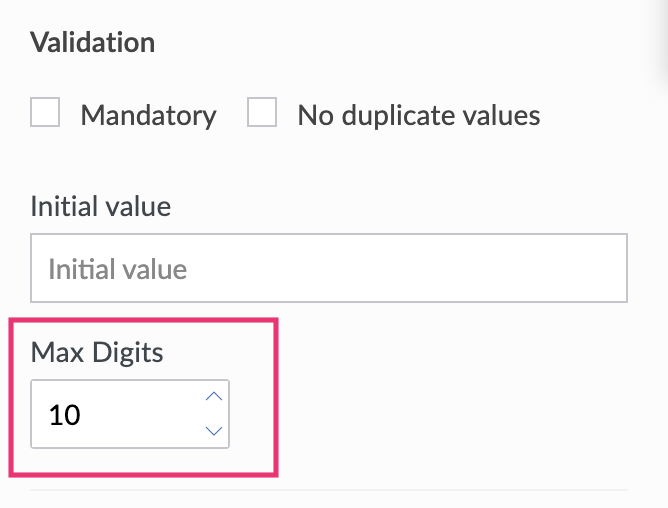
Task: Click the "Validation" section heading
Action: (x=93, y=43)
